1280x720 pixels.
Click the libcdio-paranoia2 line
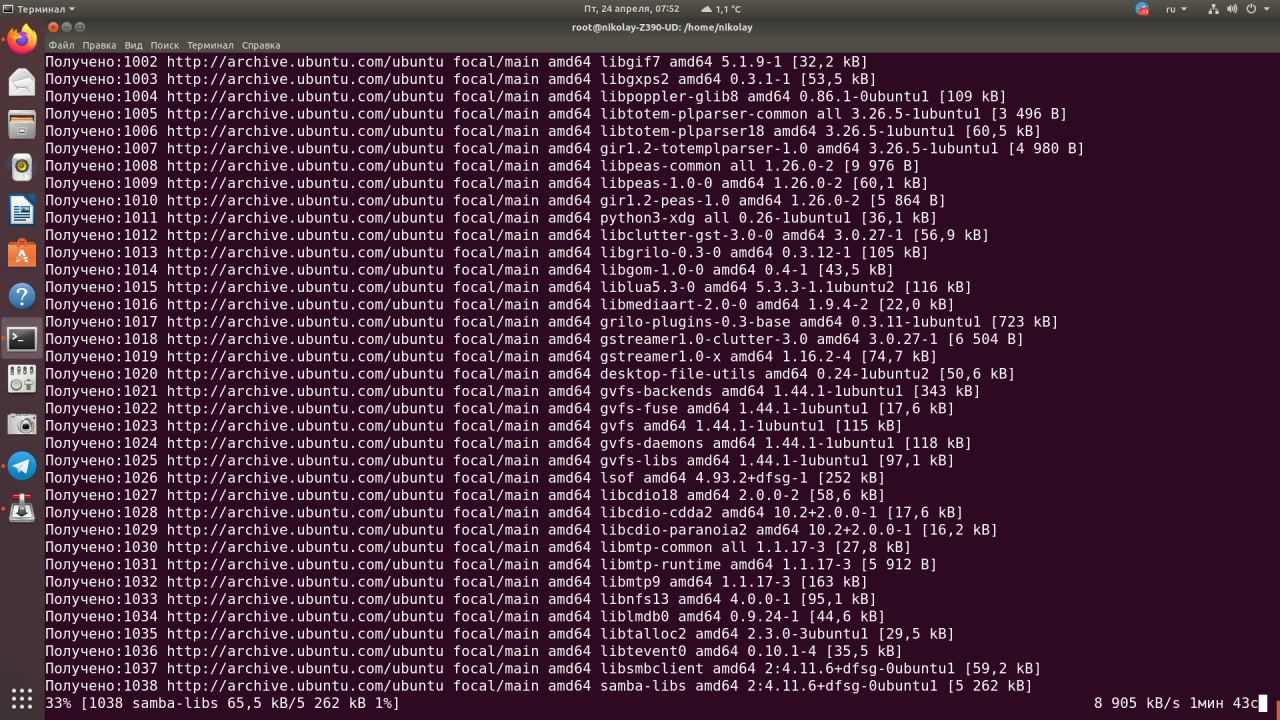tap(522, 530)
